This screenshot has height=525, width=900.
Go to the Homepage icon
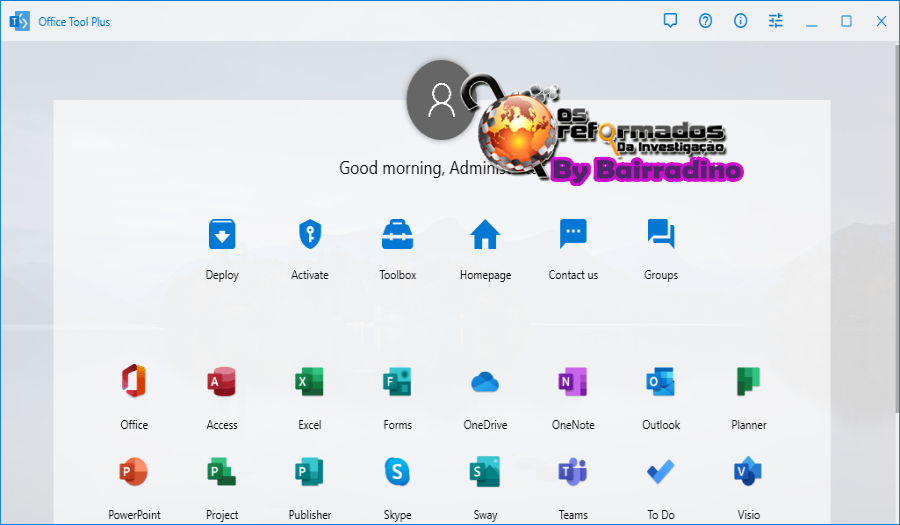click(486, 234)
